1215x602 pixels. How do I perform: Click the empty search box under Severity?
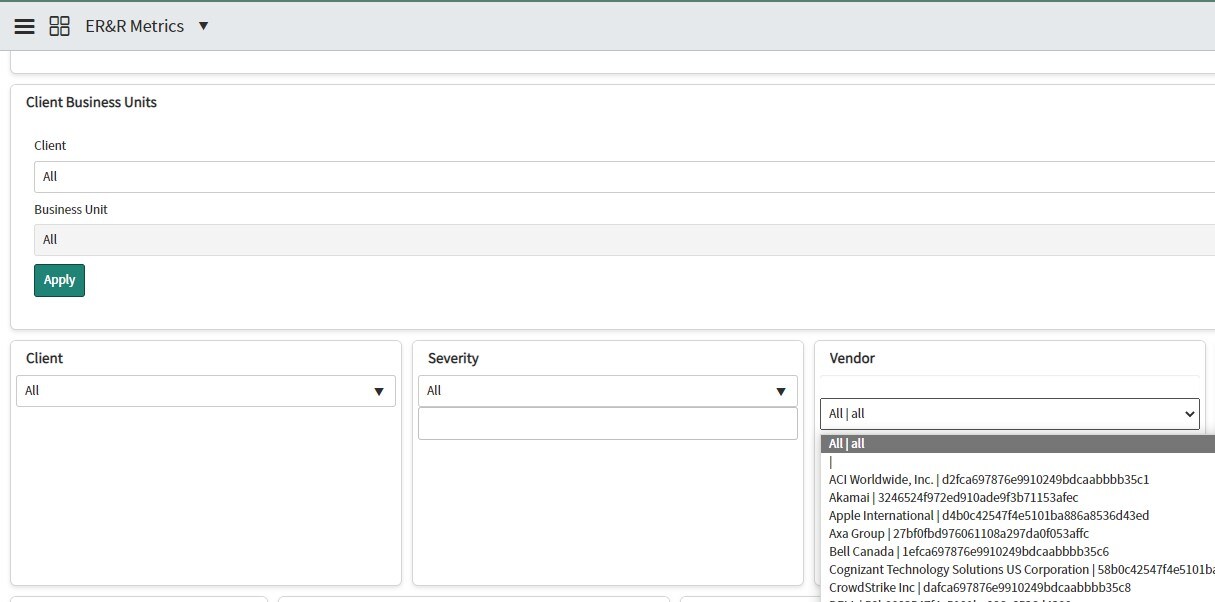point(607,423)
